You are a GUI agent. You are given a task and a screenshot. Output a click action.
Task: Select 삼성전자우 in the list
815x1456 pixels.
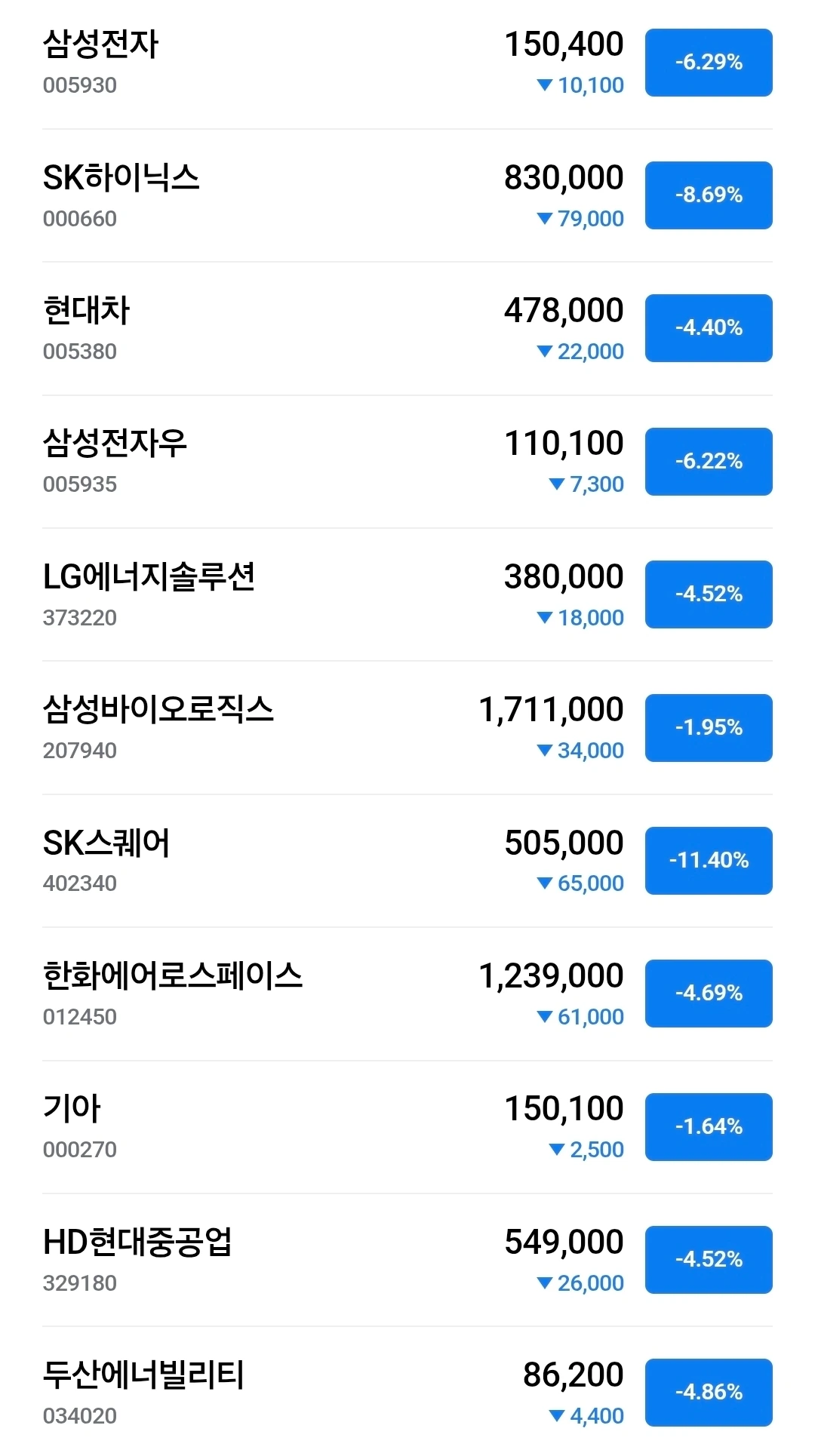point(115,444)
